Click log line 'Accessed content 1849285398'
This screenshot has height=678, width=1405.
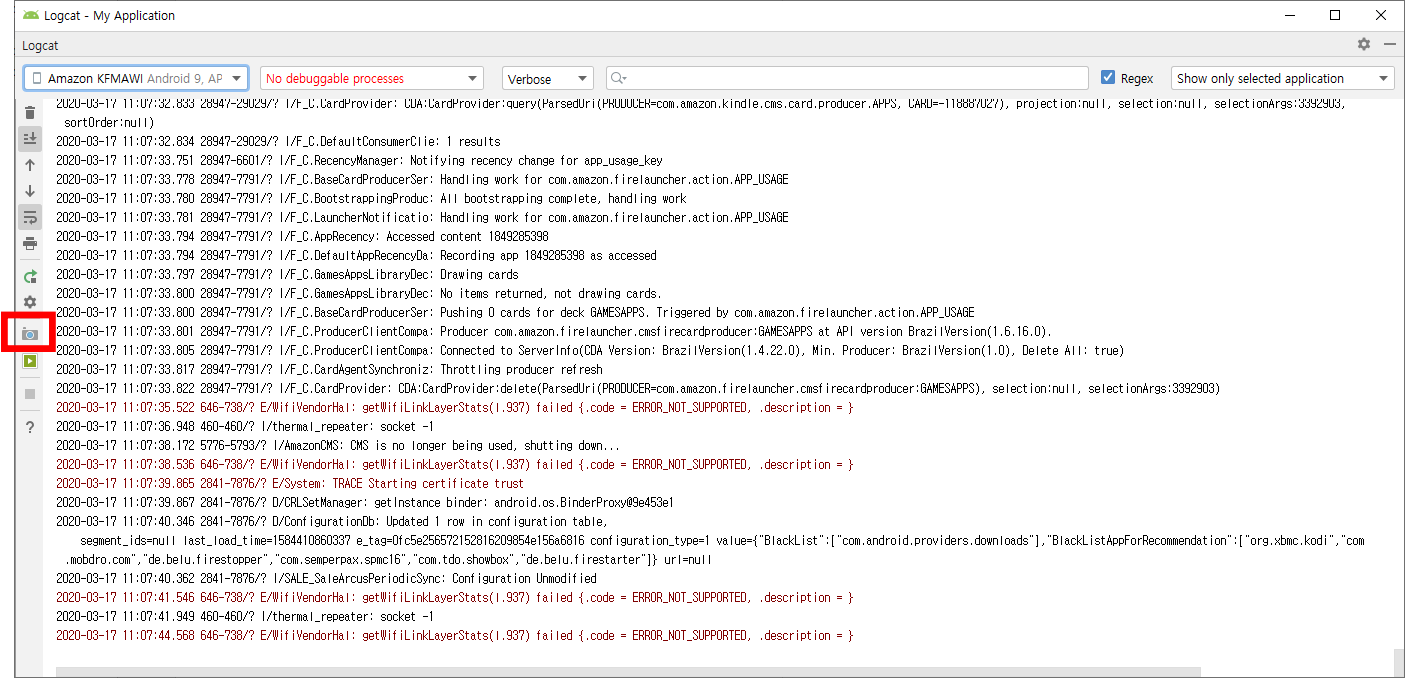[x=302, y=236]
